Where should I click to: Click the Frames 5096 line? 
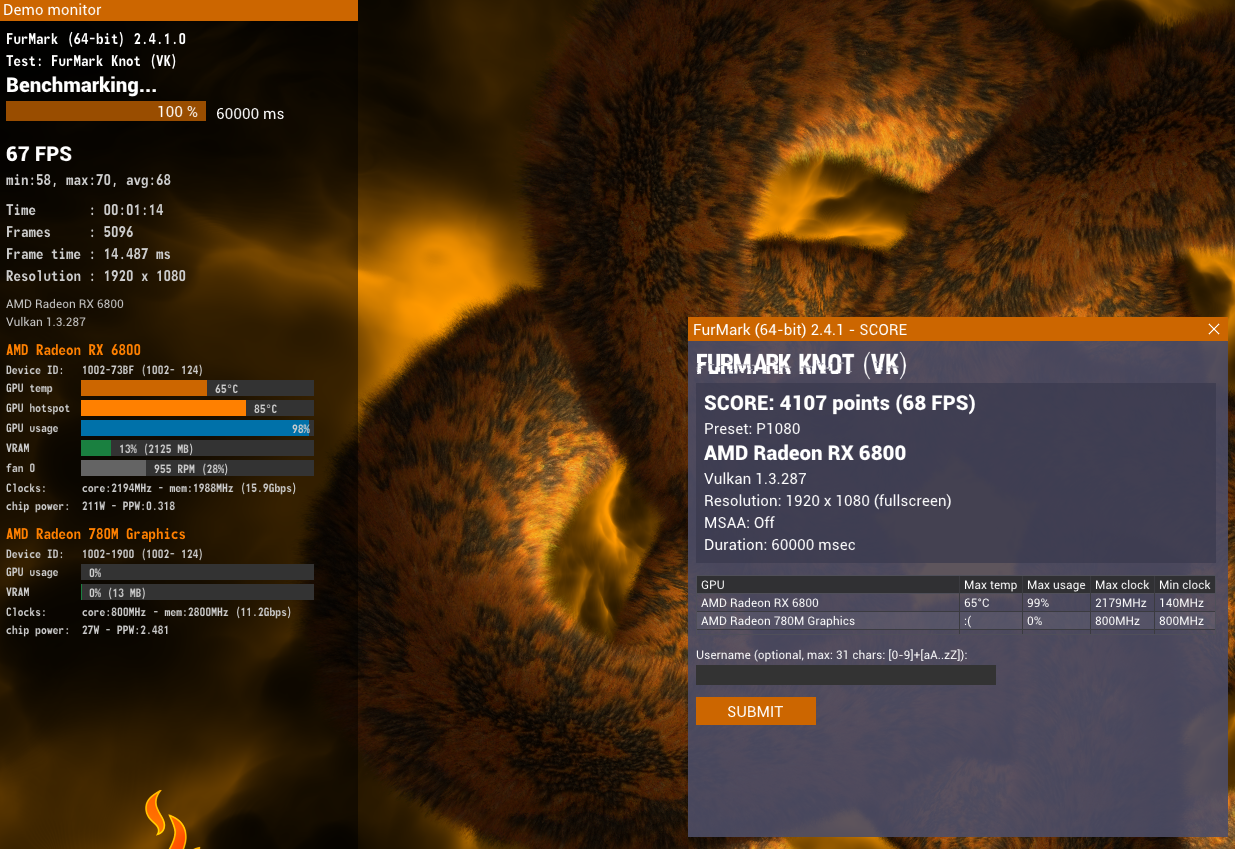(x=70, y=232)
